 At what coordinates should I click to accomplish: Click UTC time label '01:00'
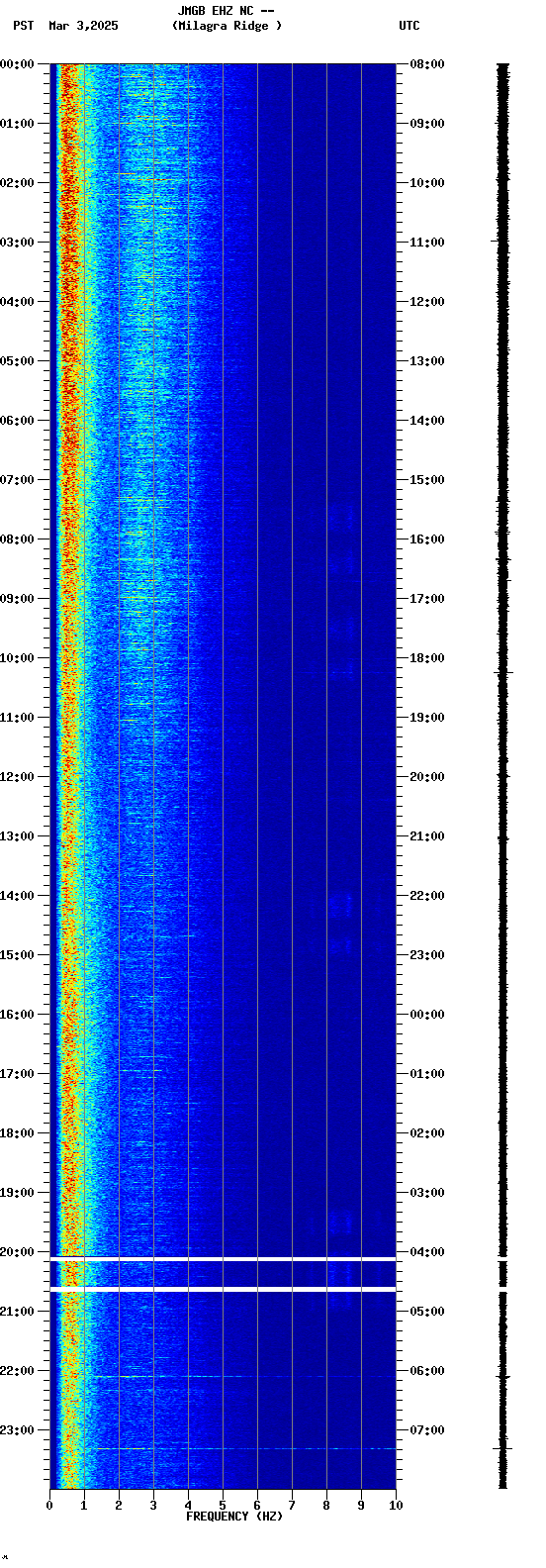click(x=427, y=1073)
